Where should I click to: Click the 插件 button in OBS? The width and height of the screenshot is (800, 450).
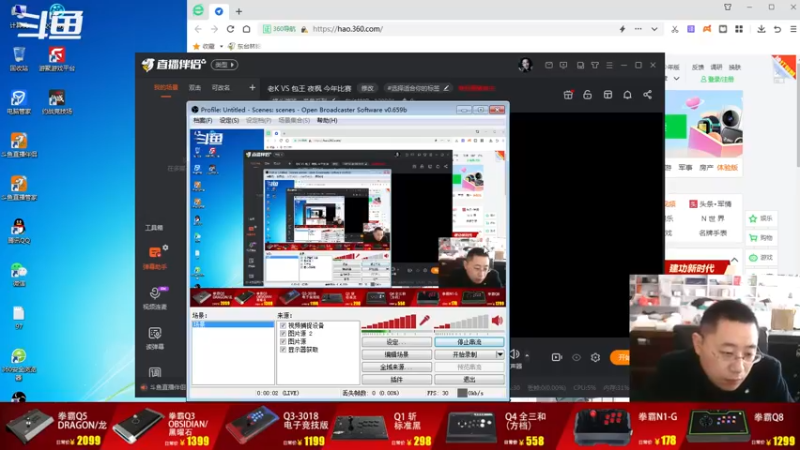click(x=397, y=380)
